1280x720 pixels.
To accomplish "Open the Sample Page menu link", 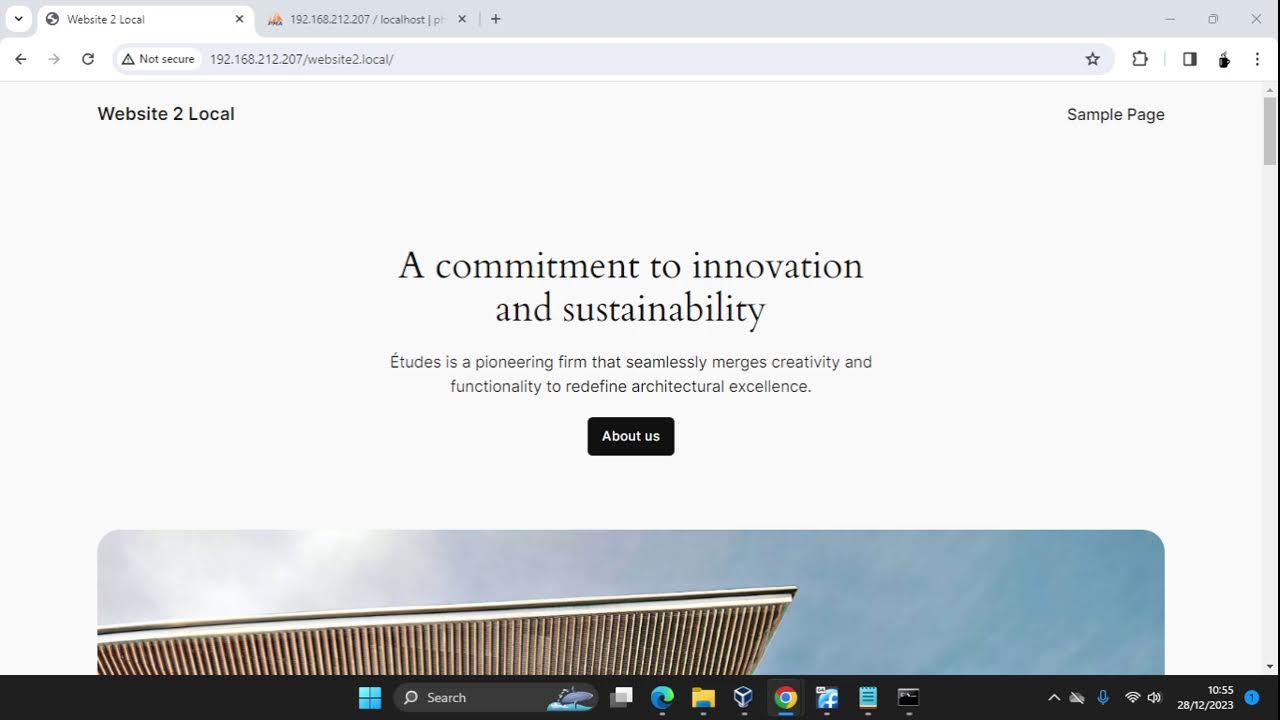I will click(1116, 114).
